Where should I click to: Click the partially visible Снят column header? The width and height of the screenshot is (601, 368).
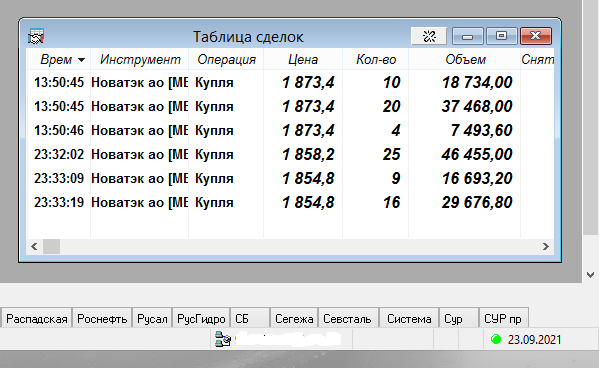pyautogui.click(x=537, y=59)
